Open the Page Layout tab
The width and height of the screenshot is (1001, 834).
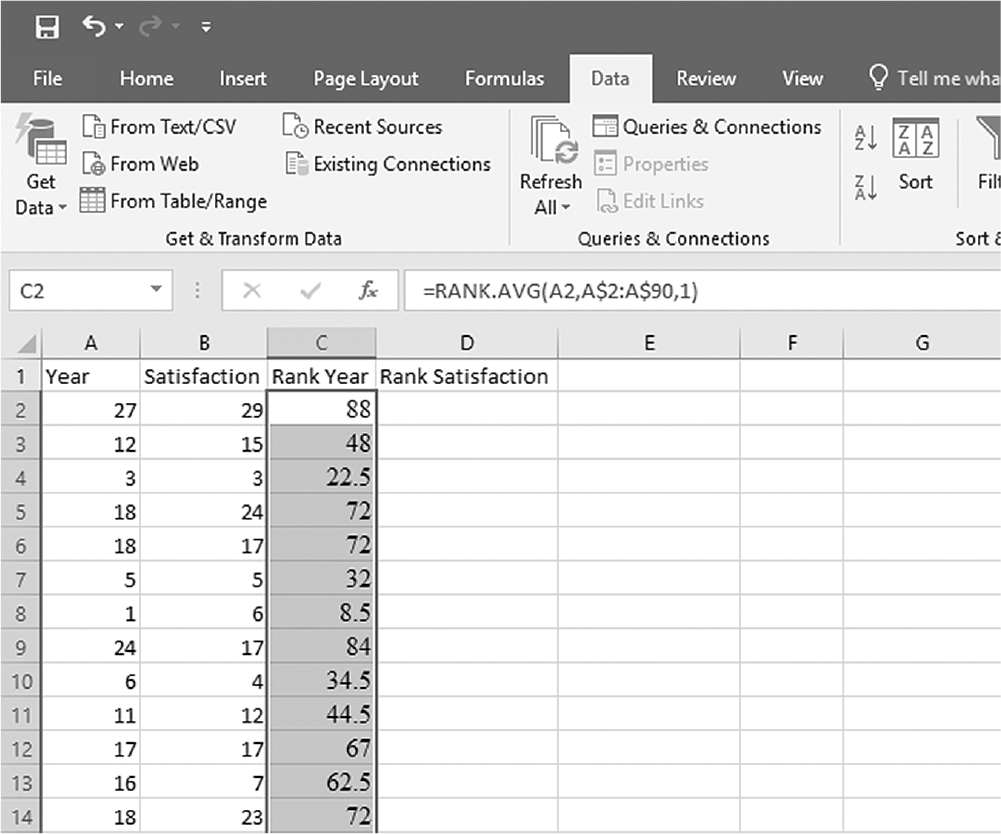pyautogui.click(x=366, y=79)
